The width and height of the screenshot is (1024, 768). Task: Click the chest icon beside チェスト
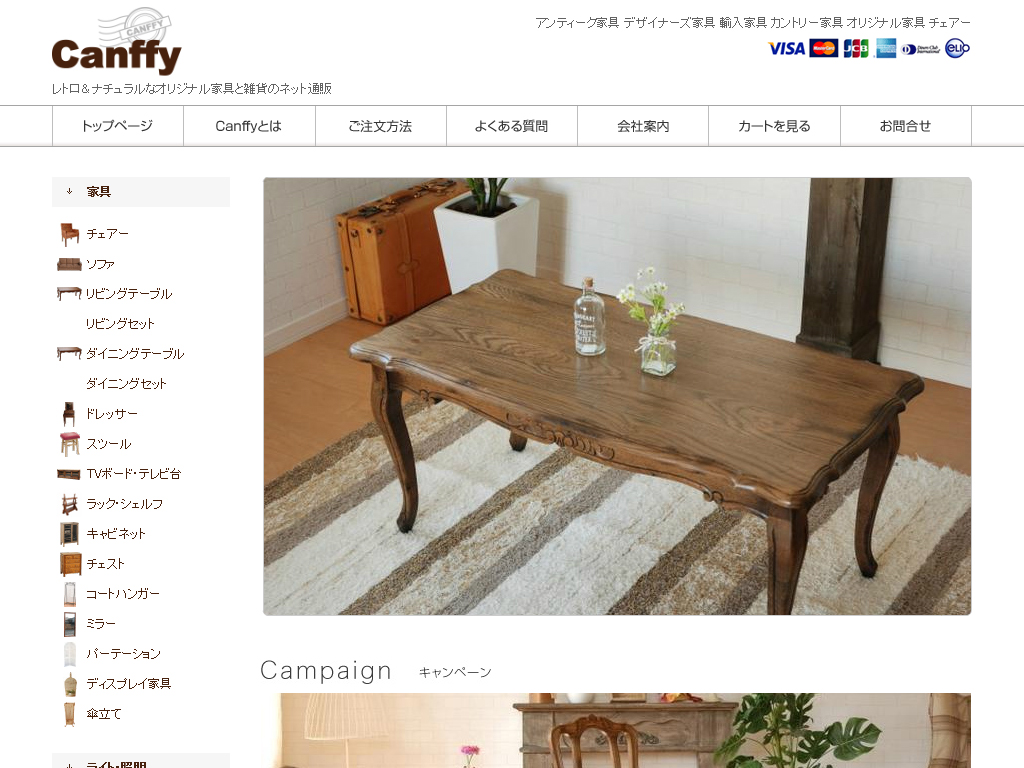pyautogui.click(x=71, y=564)
